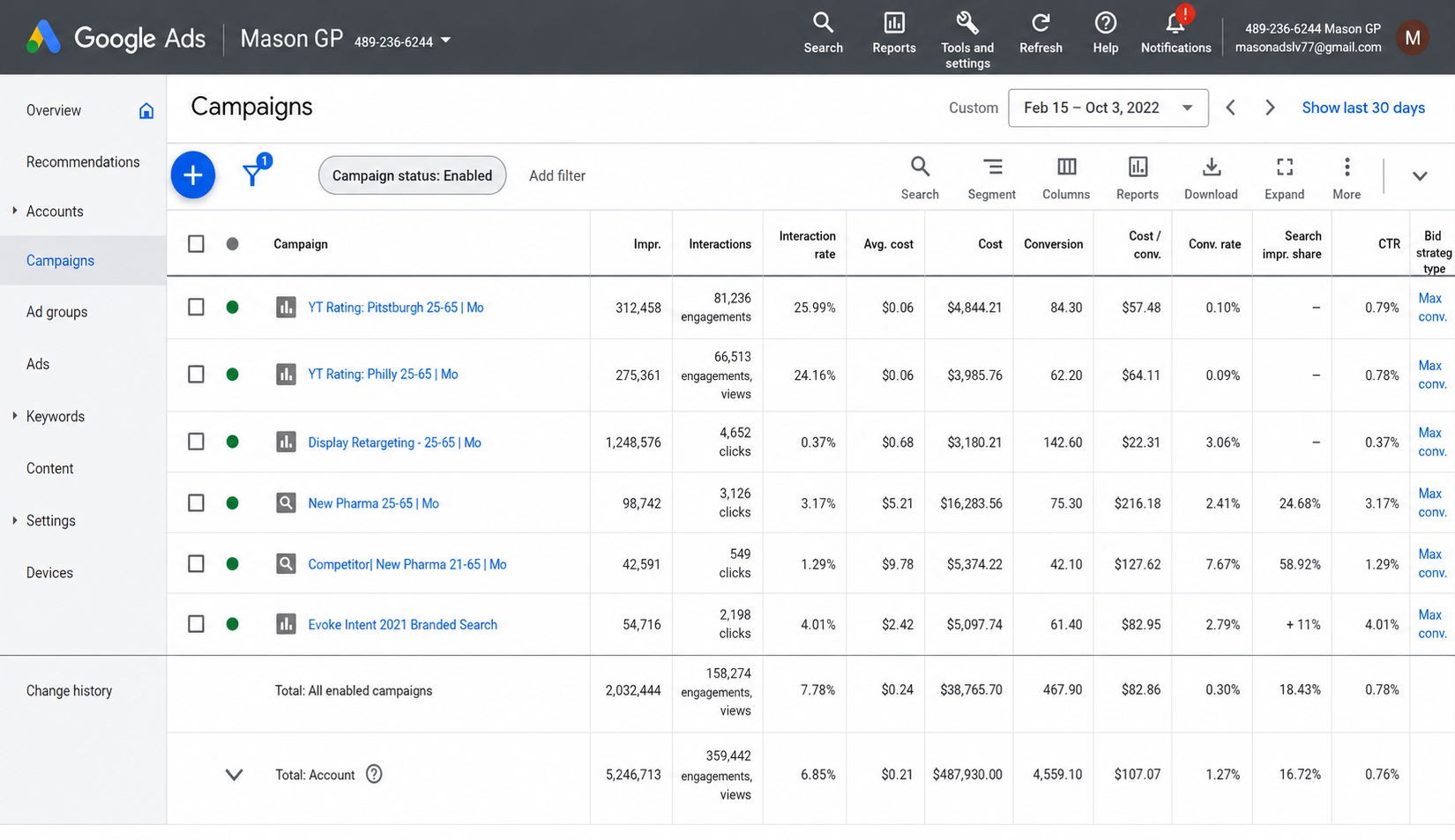The height and width of the screenshot is (840, 1455).
Task: Go to Ad groups in the sidebar
Action: 56,312
